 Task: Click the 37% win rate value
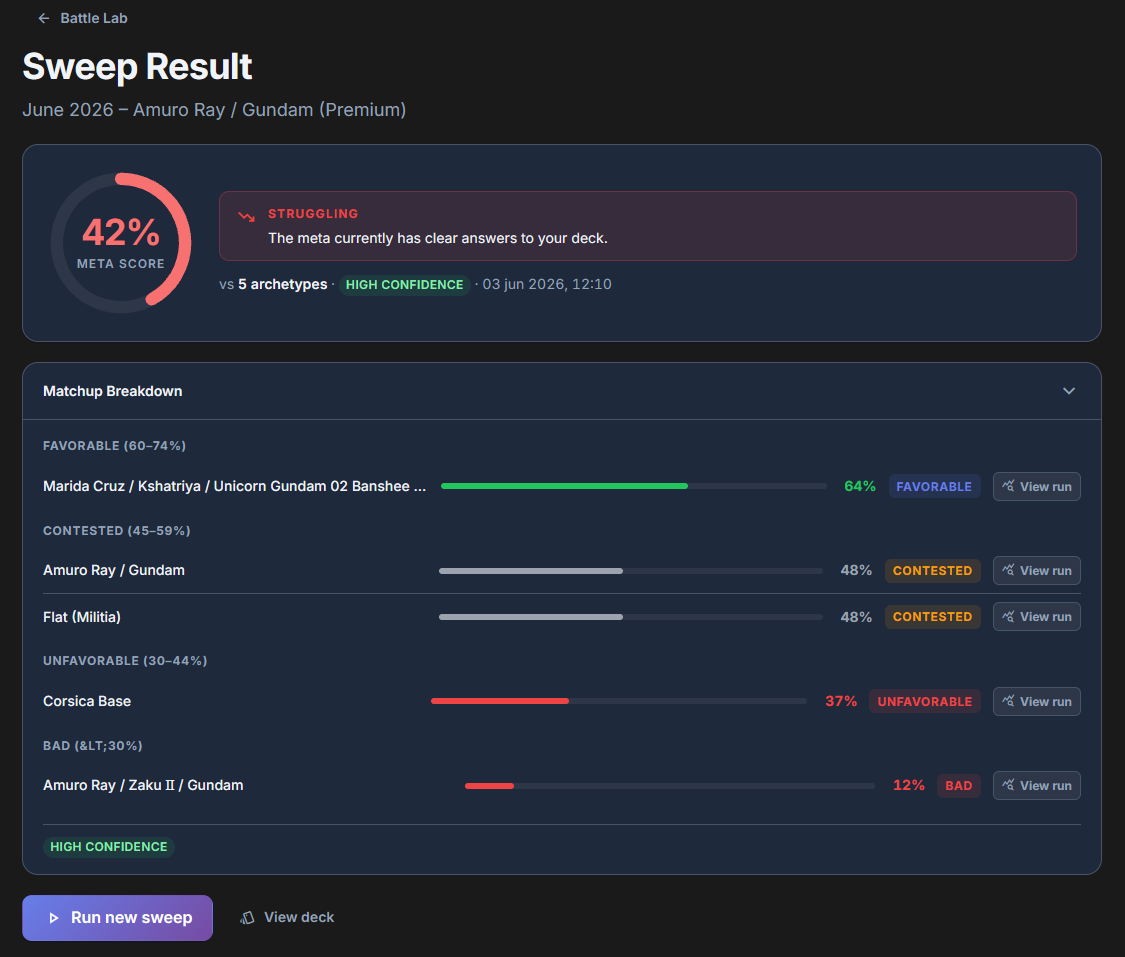841,702
